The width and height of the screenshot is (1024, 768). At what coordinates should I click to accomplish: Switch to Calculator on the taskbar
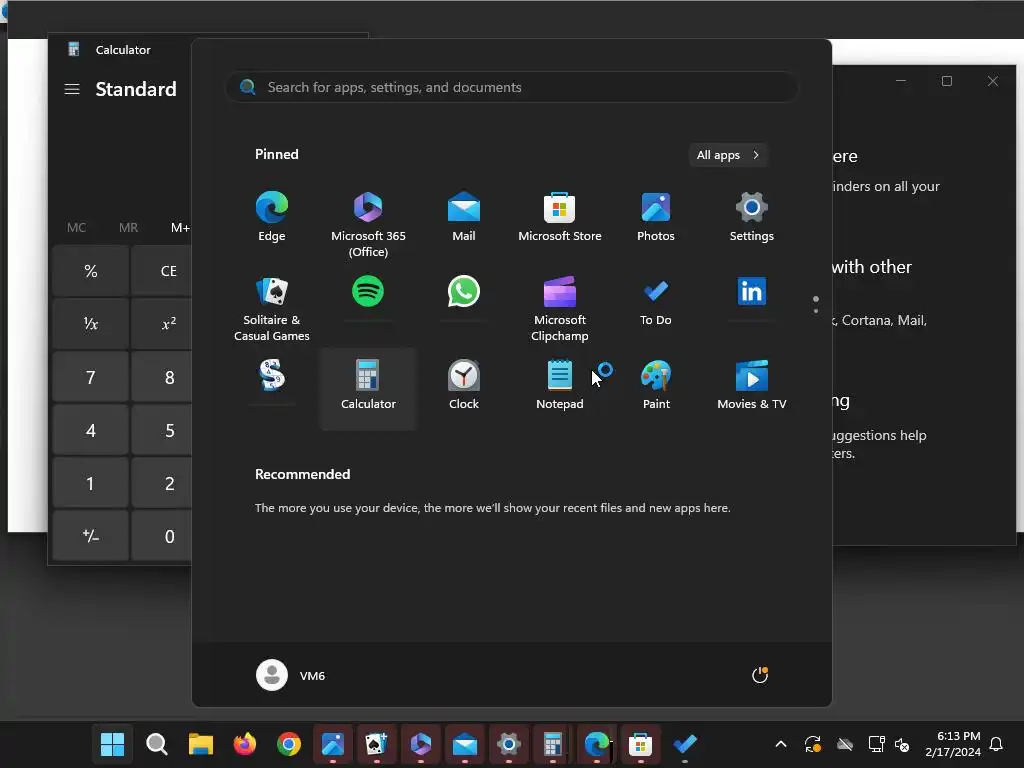point(552,744)
